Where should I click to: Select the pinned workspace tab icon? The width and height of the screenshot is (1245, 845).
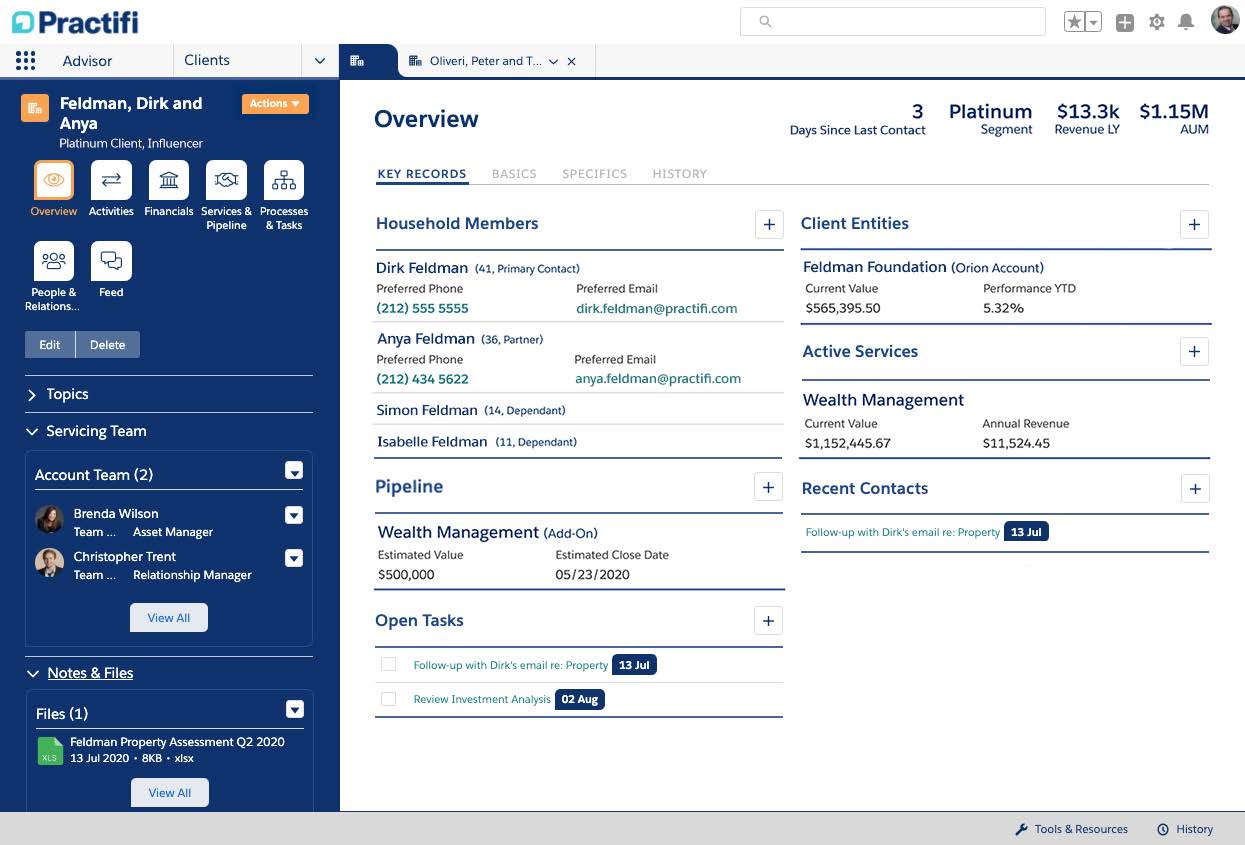(x=357, y=61)
